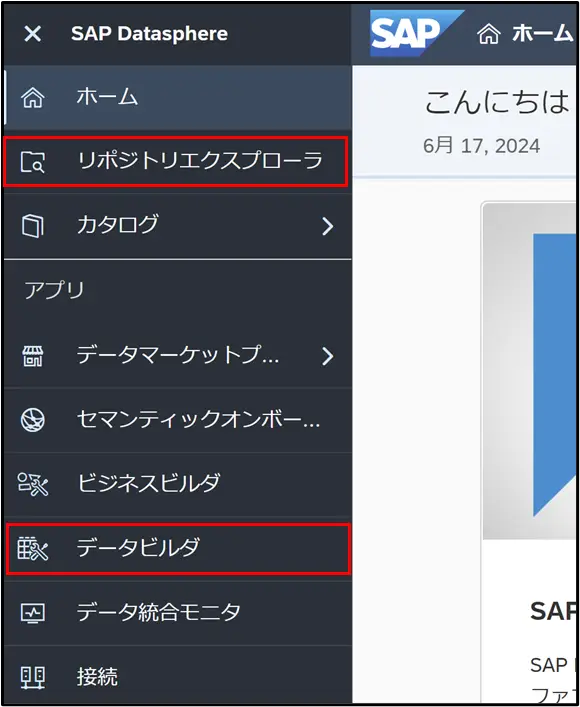
Task: Click the Home house icon in sidebar
Action: point(32,97)
